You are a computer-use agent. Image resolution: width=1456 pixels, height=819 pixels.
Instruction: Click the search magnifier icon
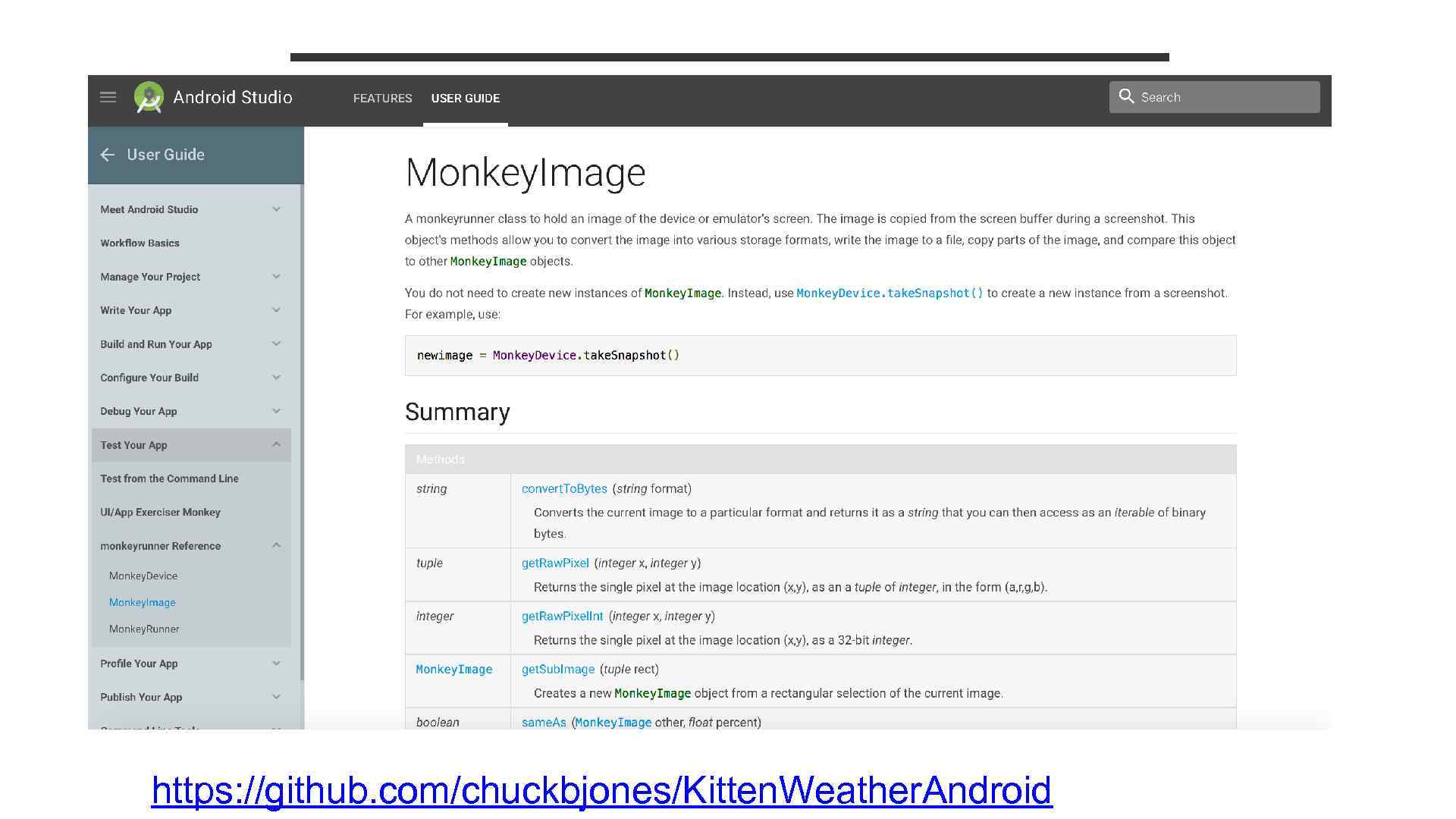[1128, 97]
